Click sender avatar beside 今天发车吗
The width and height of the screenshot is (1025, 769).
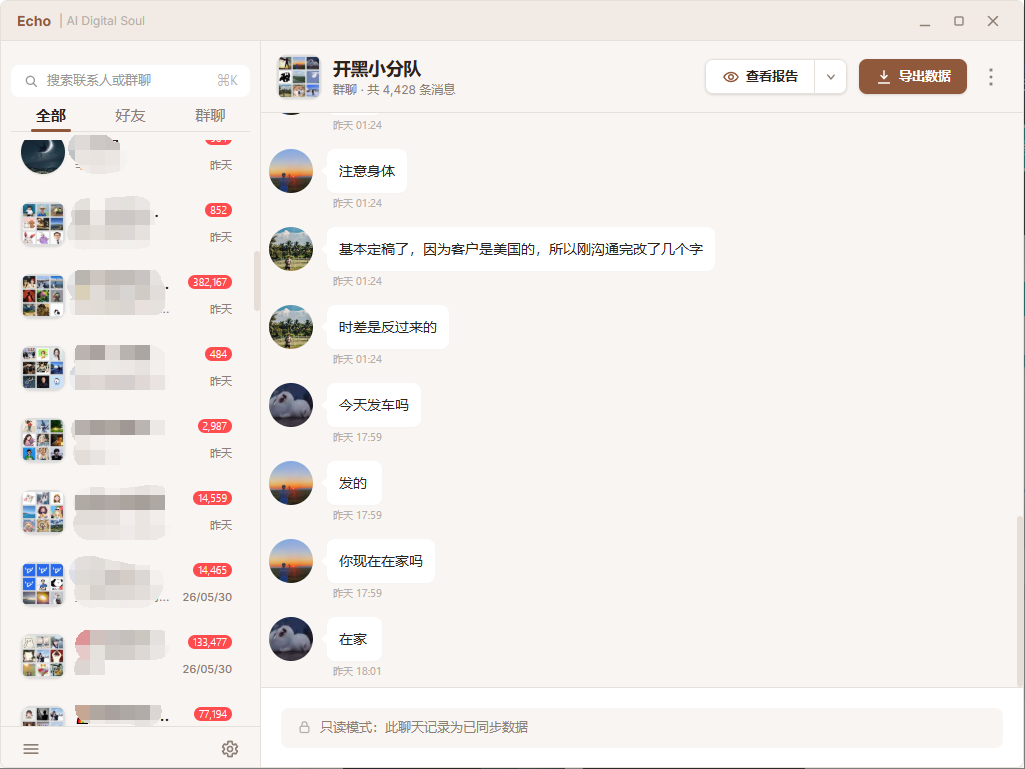tap(291, 405)
